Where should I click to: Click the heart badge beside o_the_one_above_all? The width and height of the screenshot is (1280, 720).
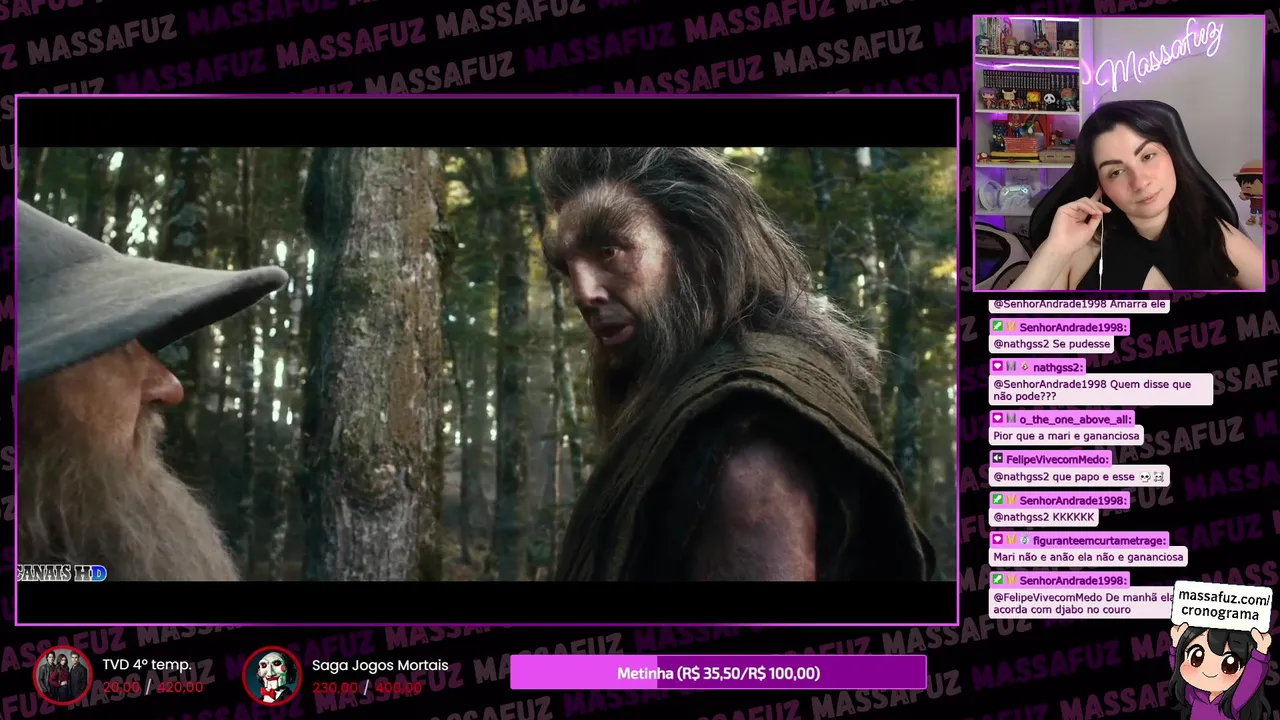(998, 419)
